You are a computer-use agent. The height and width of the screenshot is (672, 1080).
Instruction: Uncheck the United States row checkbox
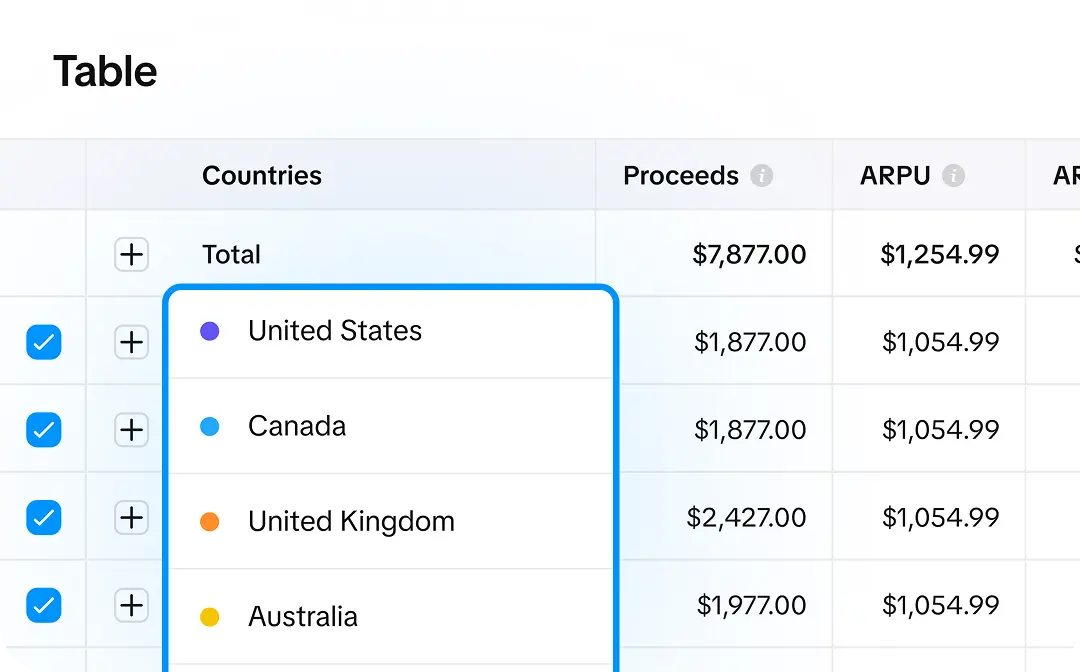point(43,342)
